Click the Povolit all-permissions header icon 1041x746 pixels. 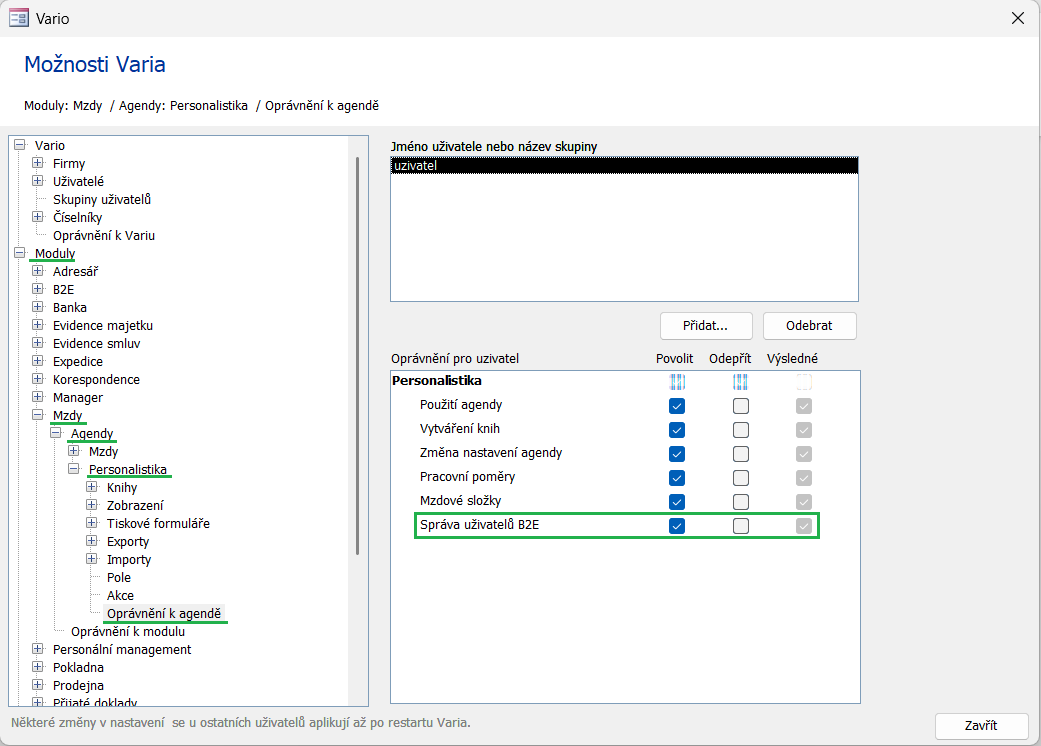pos(677,381)
